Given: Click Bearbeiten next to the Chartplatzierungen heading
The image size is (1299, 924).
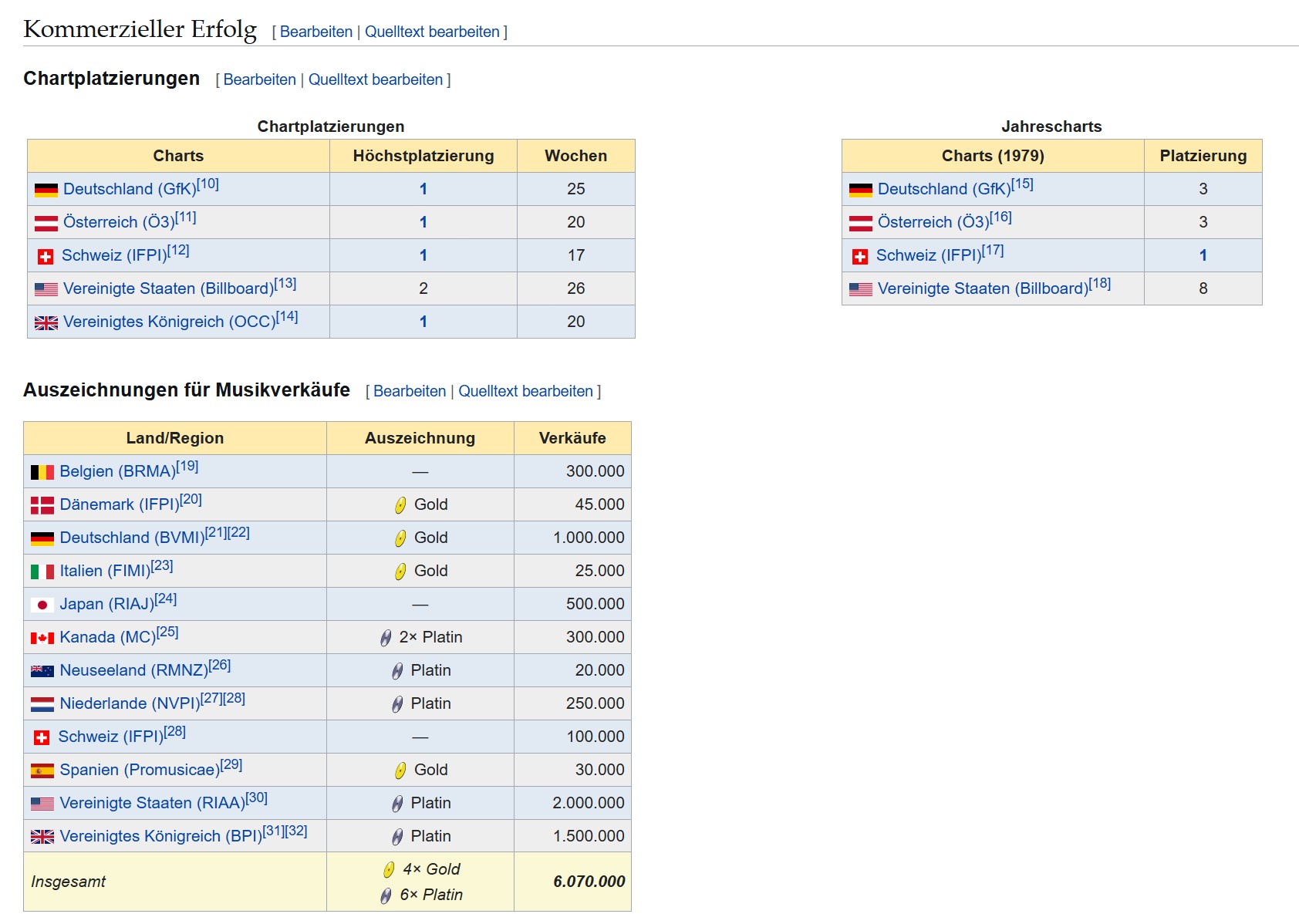Looking at the screenshot, I should 260,79.
